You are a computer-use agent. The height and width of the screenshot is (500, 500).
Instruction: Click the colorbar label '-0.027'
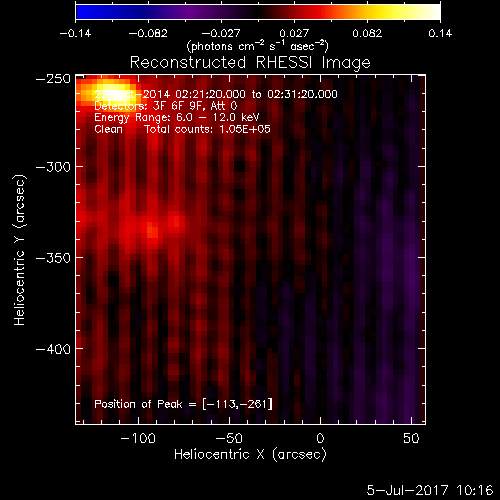click(x=221, y=33)
